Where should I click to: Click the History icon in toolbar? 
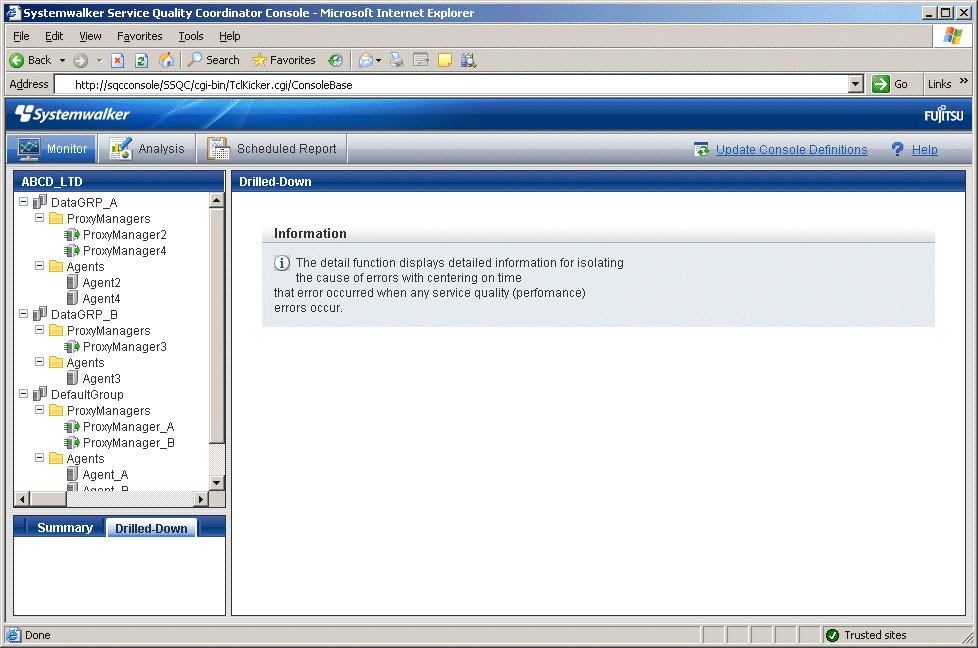click(336, 60)
